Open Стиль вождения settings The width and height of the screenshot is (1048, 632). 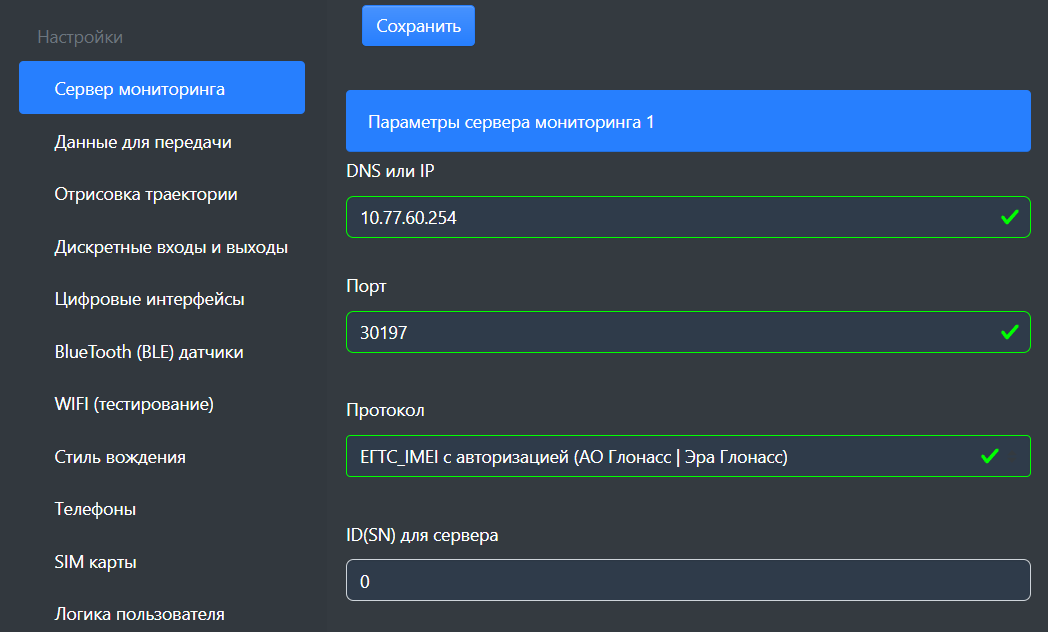point(120,457)
